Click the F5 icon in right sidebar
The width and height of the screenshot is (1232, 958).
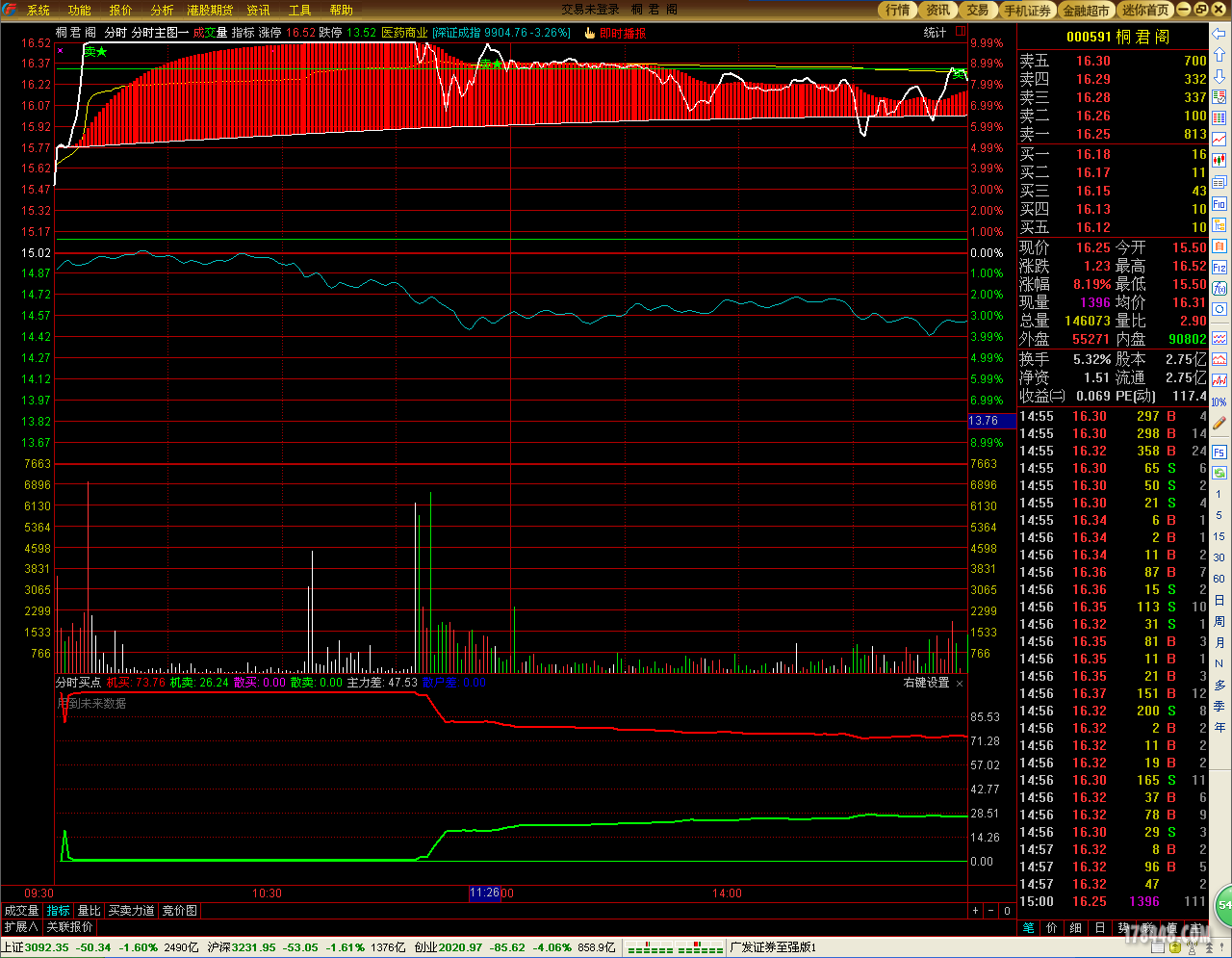(1219, 452)
